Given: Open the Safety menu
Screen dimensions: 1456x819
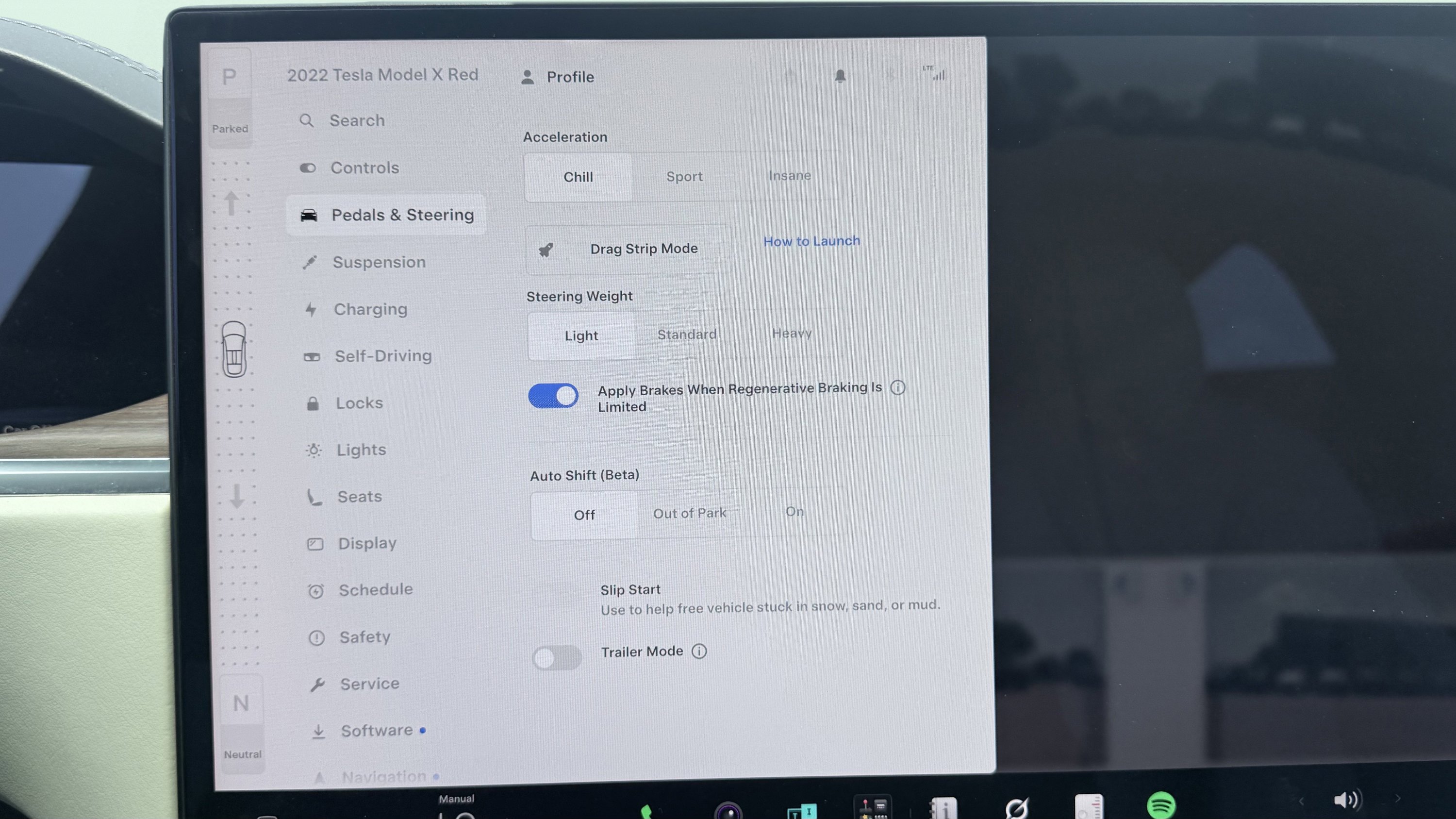Looking at the screenshot, I should pos(349,637).
